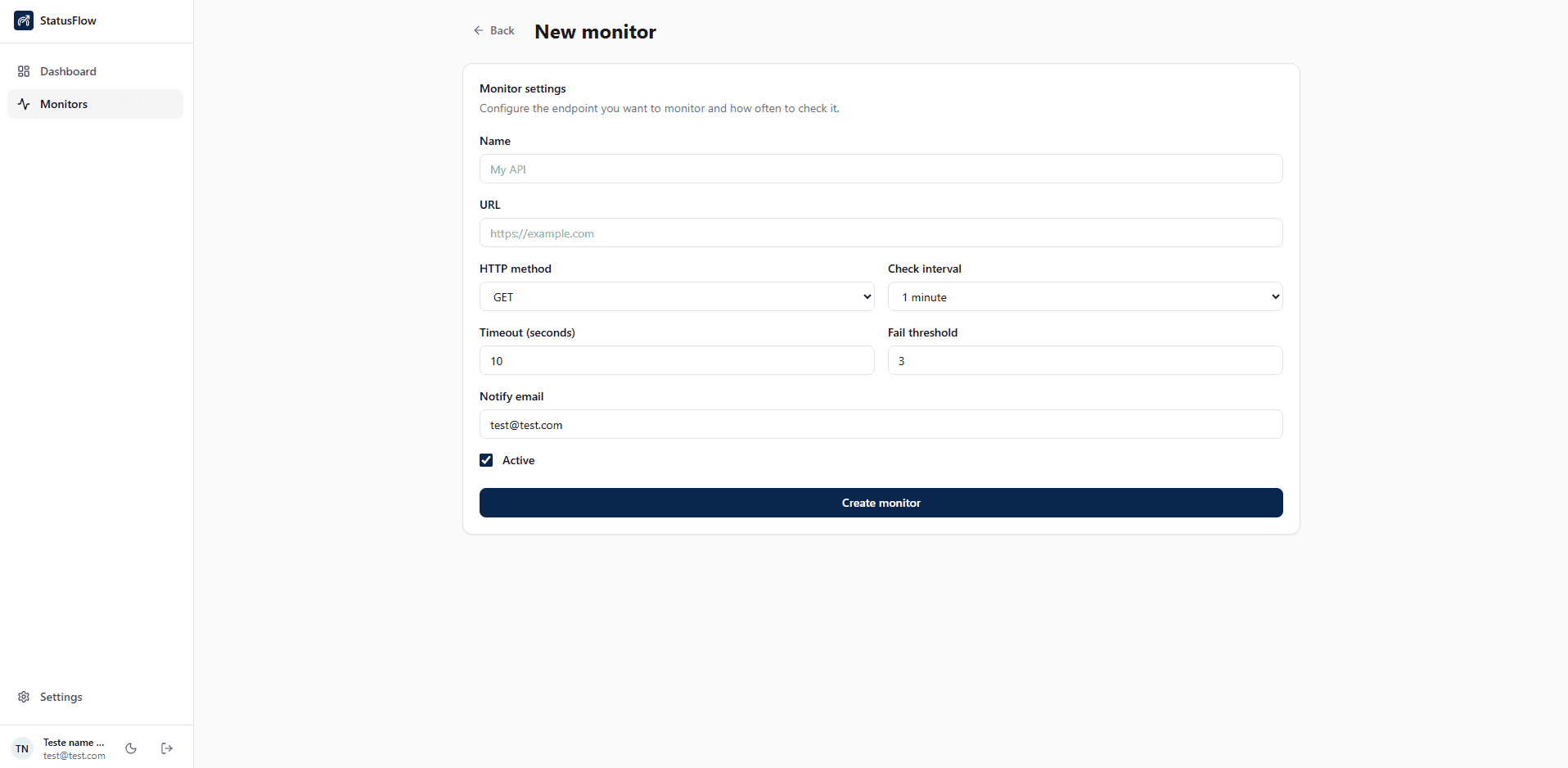Click the Monitors activity icon in sidebar
The image size is (1568, 768).
[x=23, y=104]
